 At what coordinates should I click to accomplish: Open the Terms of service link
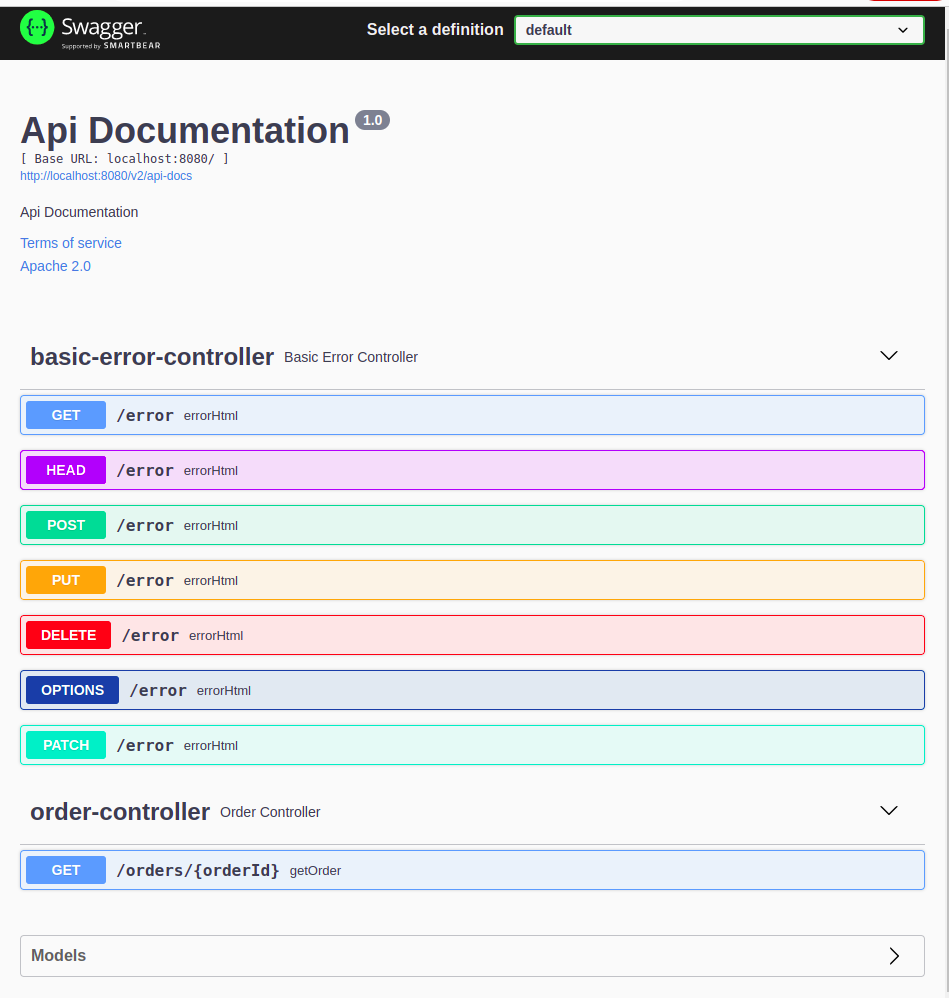click(x=70, y=243)
